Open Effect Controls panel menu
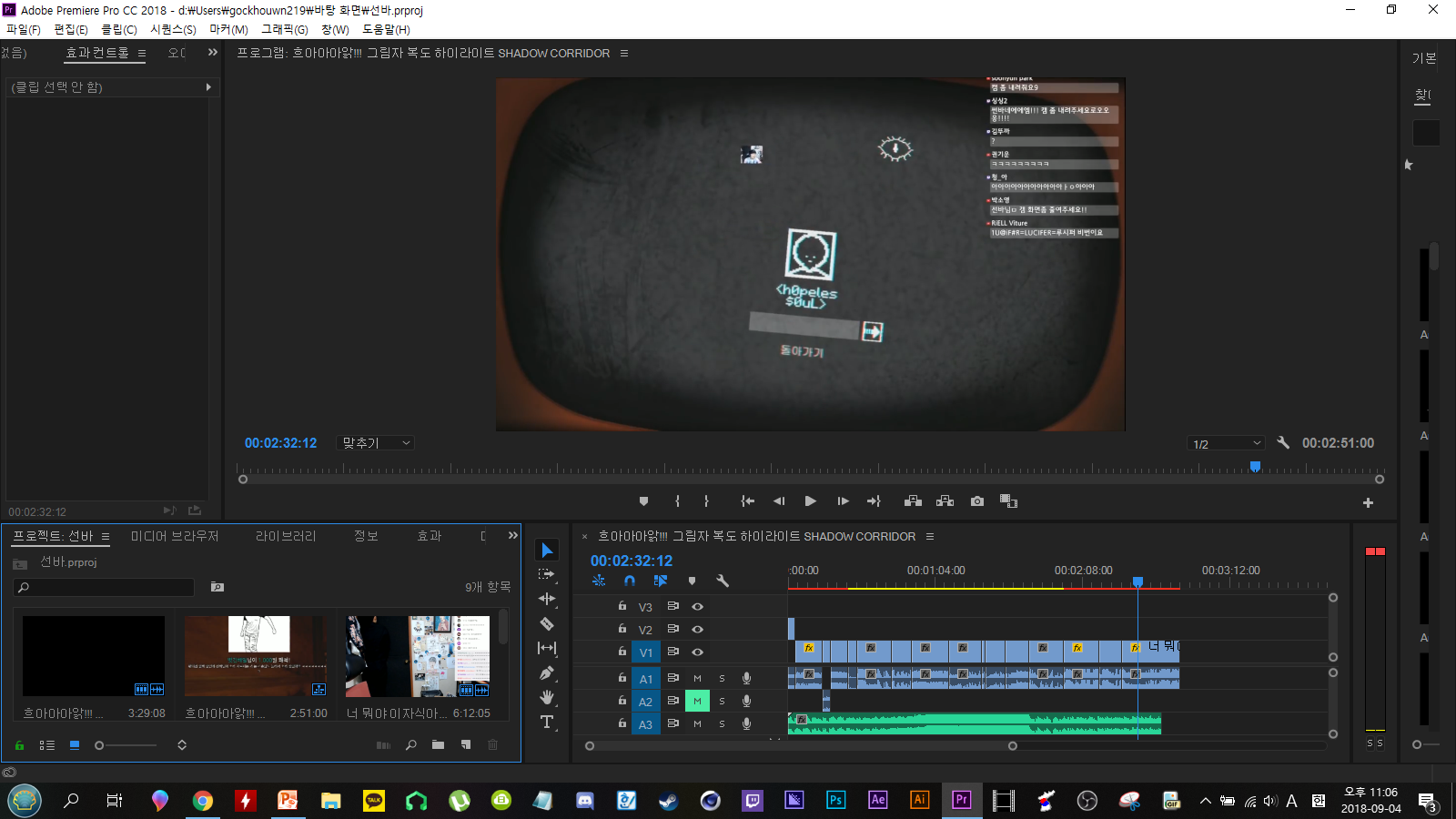 click(x=142, y=54)
